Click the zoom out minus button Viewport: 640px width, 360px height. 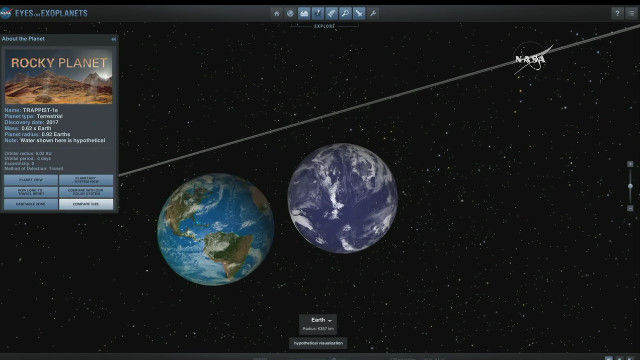[630, 208]
